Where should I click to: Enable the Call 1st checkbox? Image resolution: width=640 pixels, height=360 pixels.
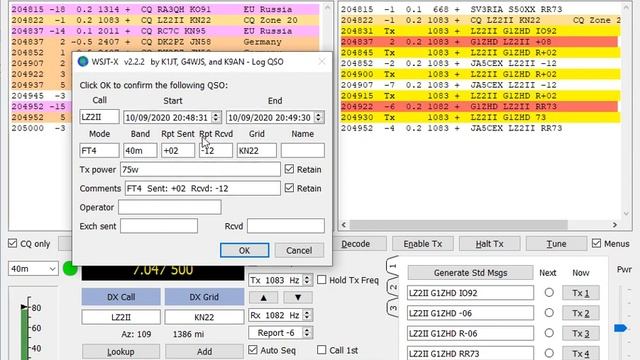tap(322, 350)
